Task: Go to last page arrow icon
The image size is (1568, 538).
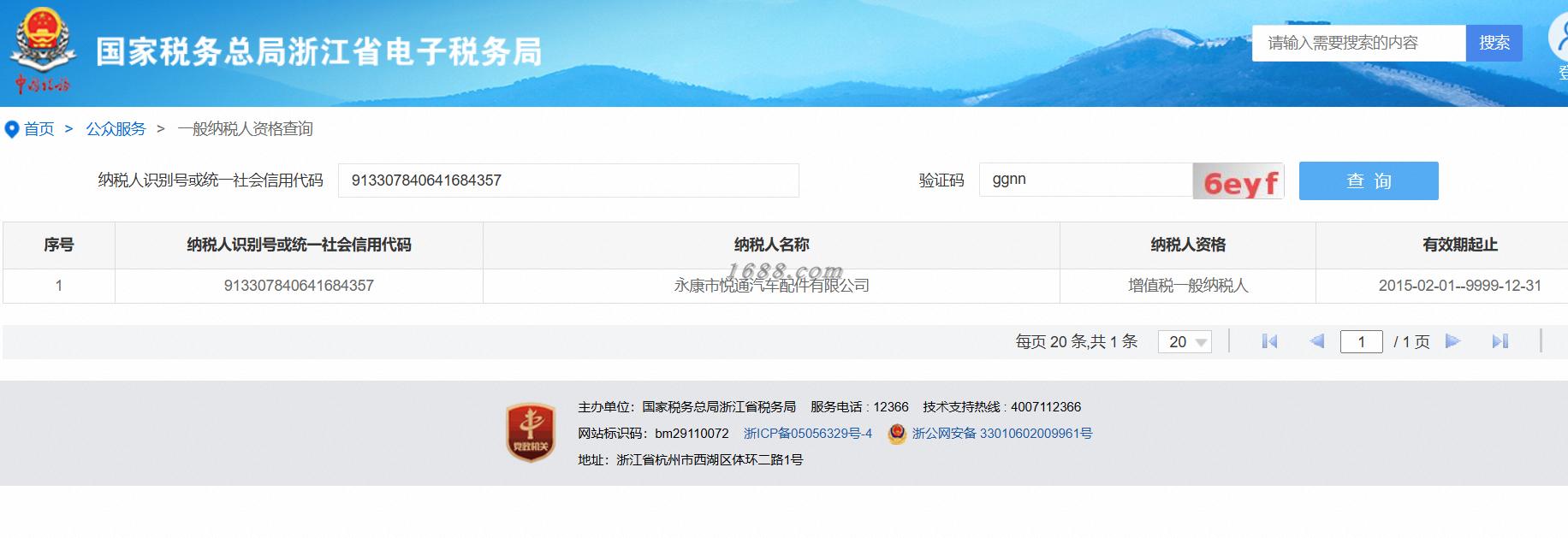Action: 1500,341
